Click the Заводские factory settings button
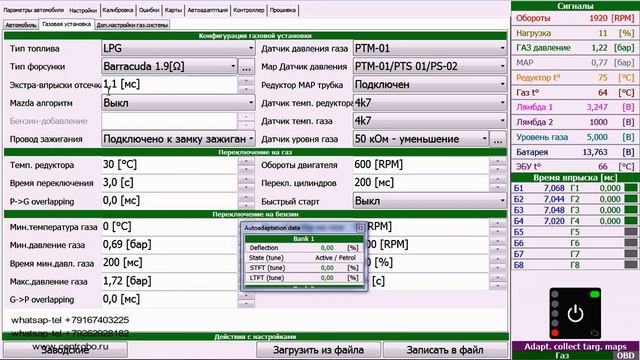This screenshot has height=360, width=640. tap(65, 350)
